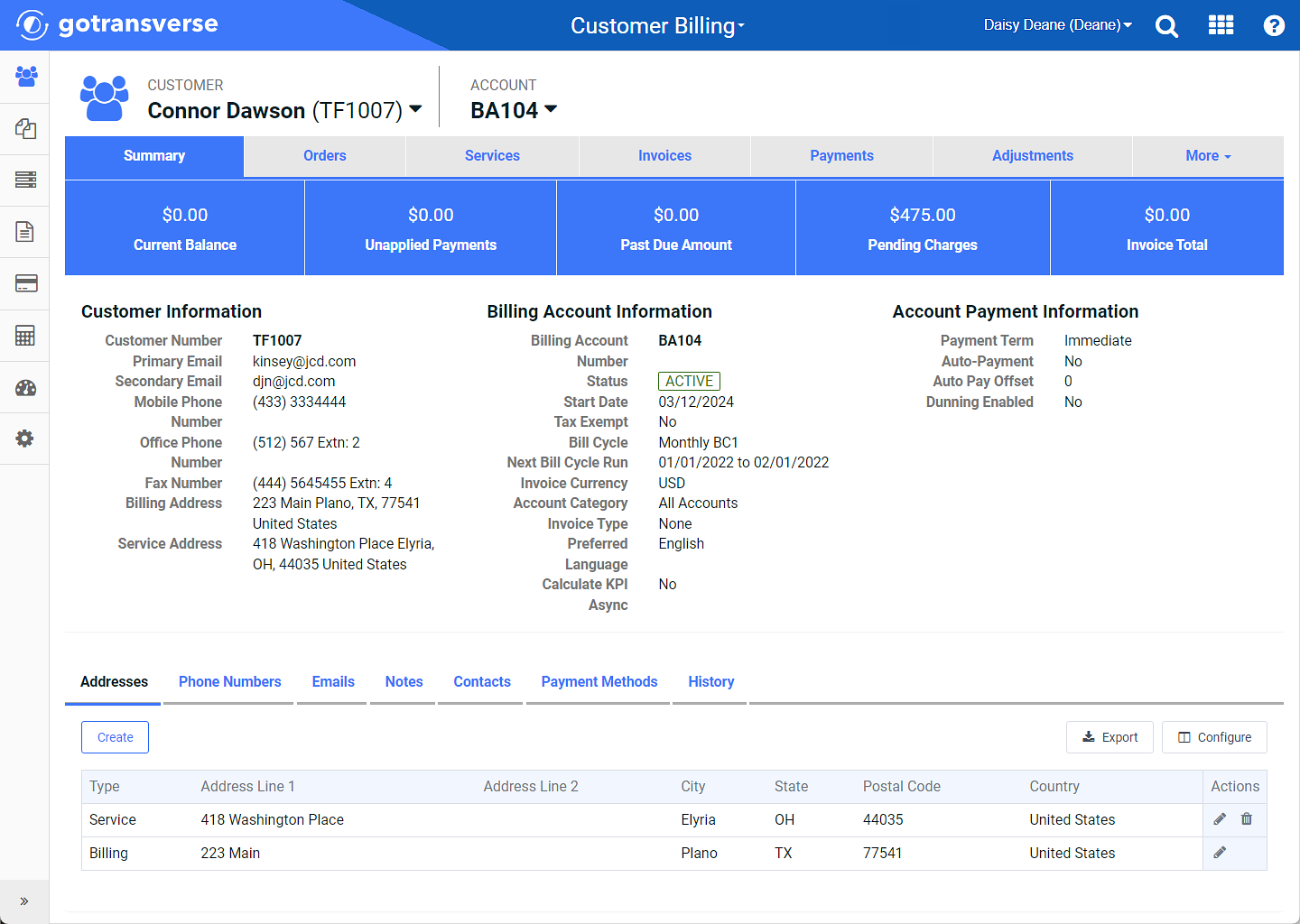
Task: Switch to the Orders tab
Action: tap(325, 156)
